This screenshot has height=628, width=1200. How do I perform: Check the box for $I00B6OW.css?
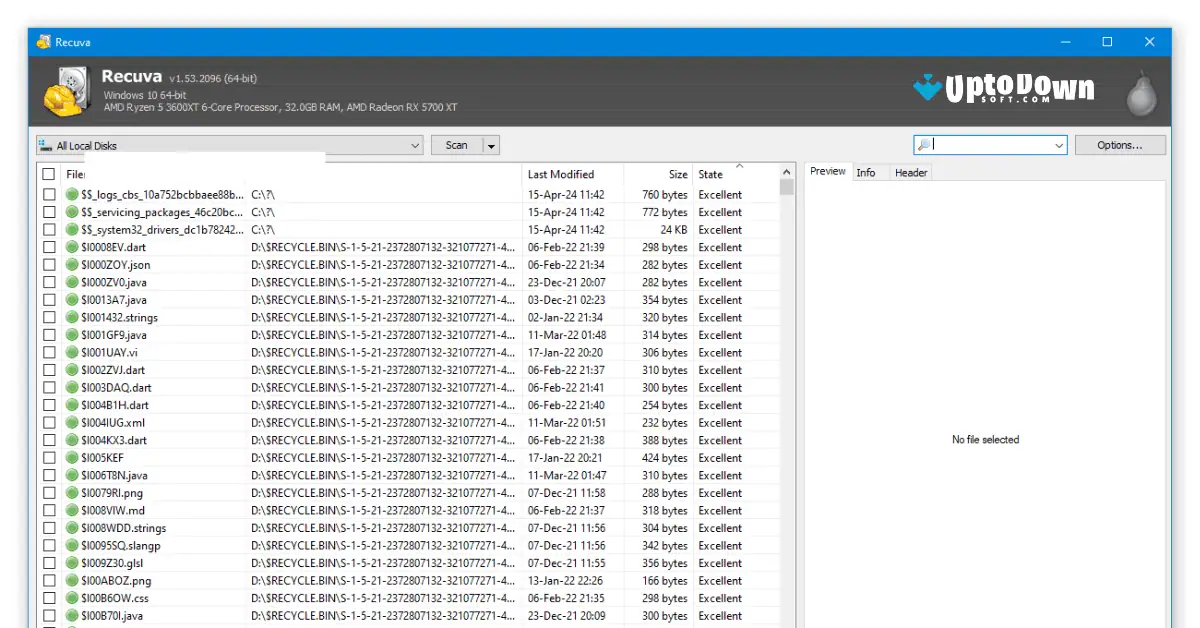[48, 598]
